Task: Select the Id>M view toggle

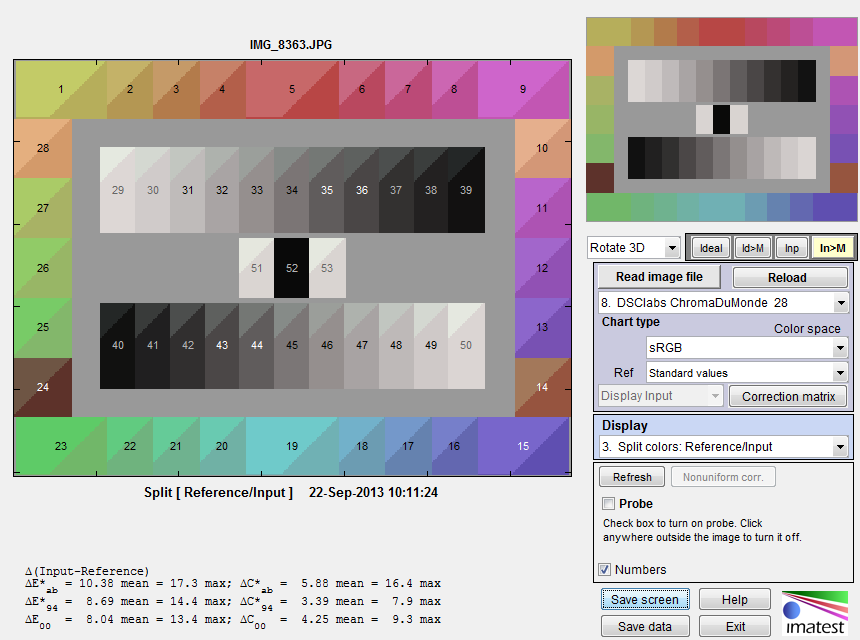Action: pos(752,248)
